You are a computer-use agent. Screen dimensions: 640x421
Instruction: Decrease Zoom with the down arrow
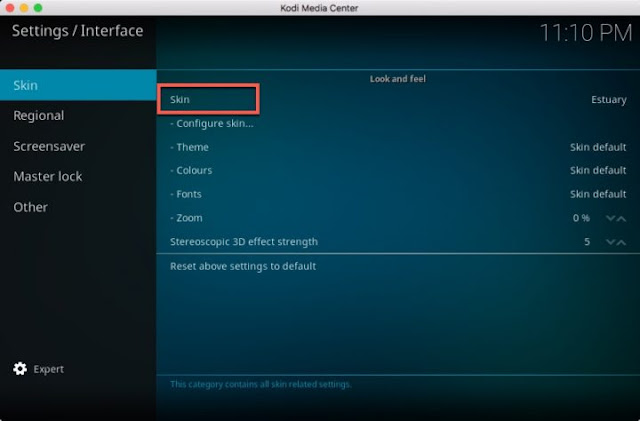(x=611, y=218)
